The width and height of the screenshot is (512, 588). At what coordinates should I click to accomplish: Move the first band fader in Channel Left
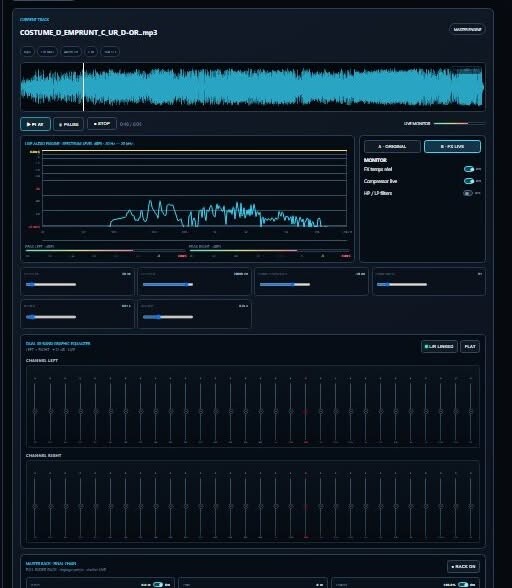35,411
